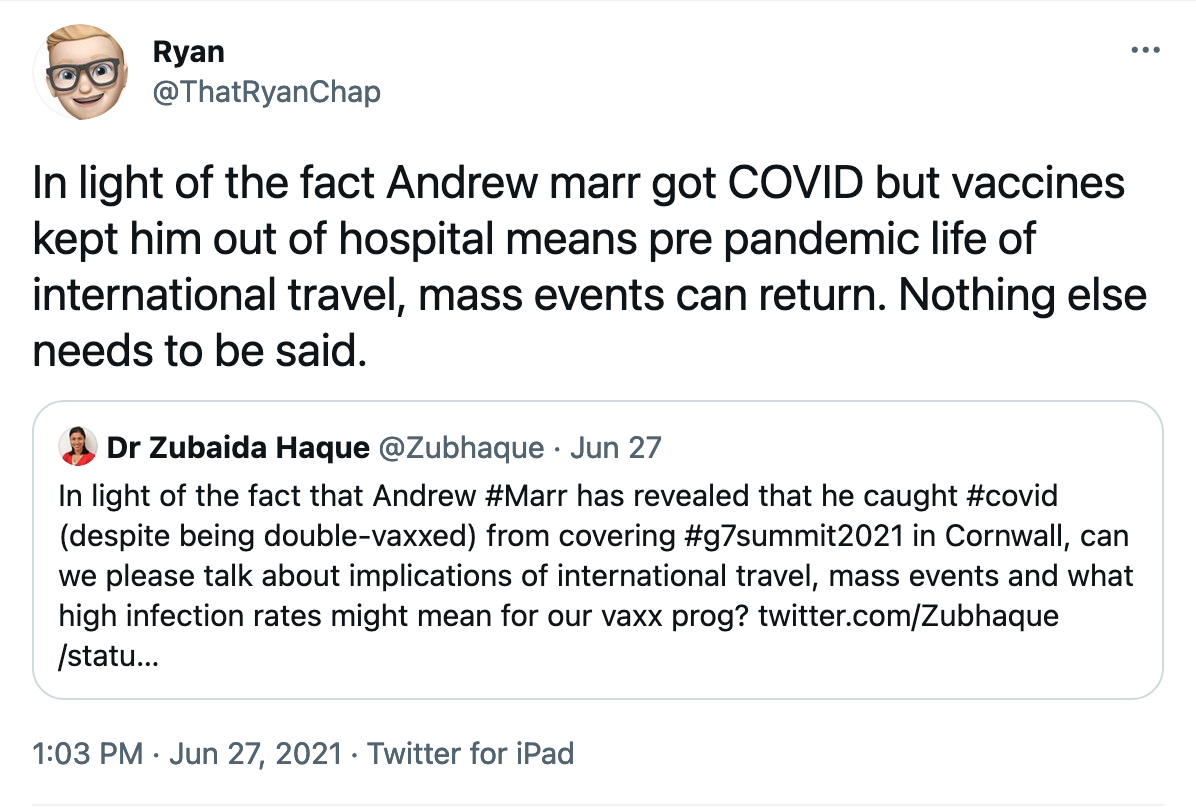Open the #Marr hashtag
The height and width of the screenshot is (810, 1196).
tap(526, 496)
